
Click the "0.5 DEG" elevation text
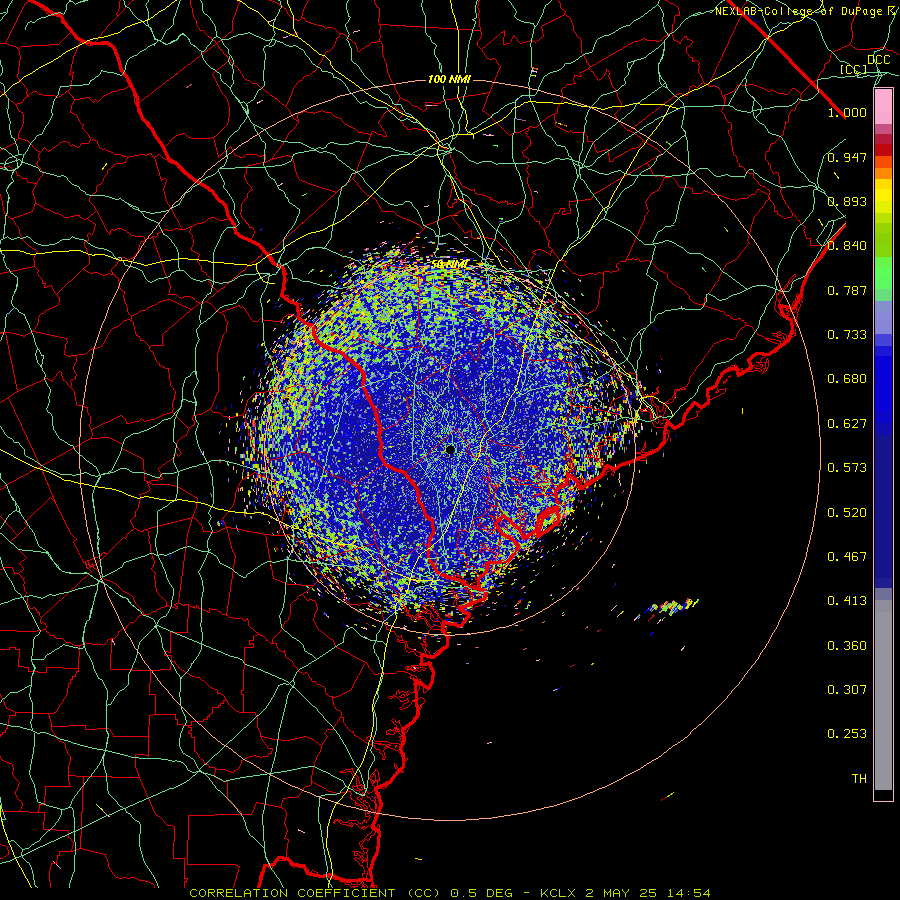click(x=480, y=893)
